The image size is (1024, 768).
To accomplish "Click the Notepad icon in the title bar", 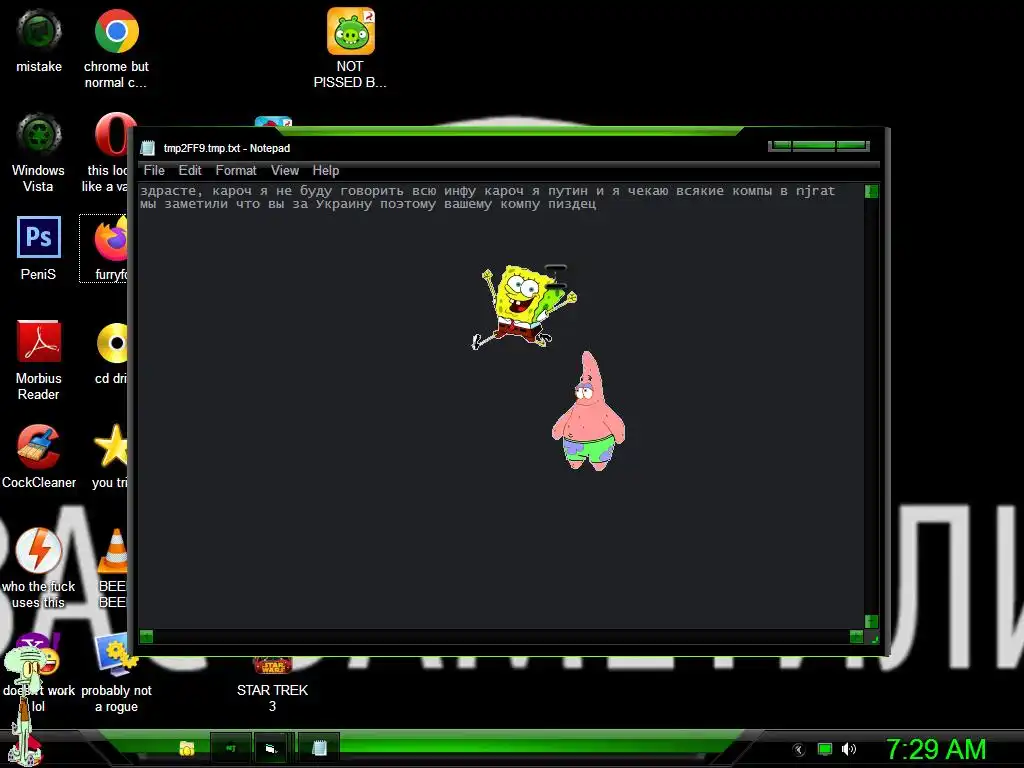I will [148, 148].
